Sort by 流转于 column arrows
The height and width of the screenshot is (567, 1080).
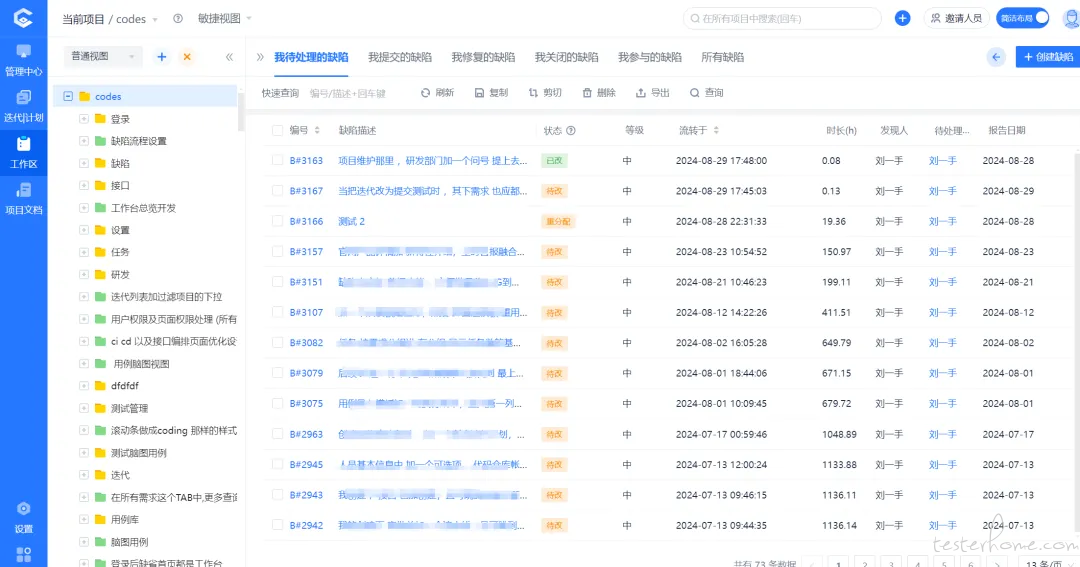coord(716,130)
